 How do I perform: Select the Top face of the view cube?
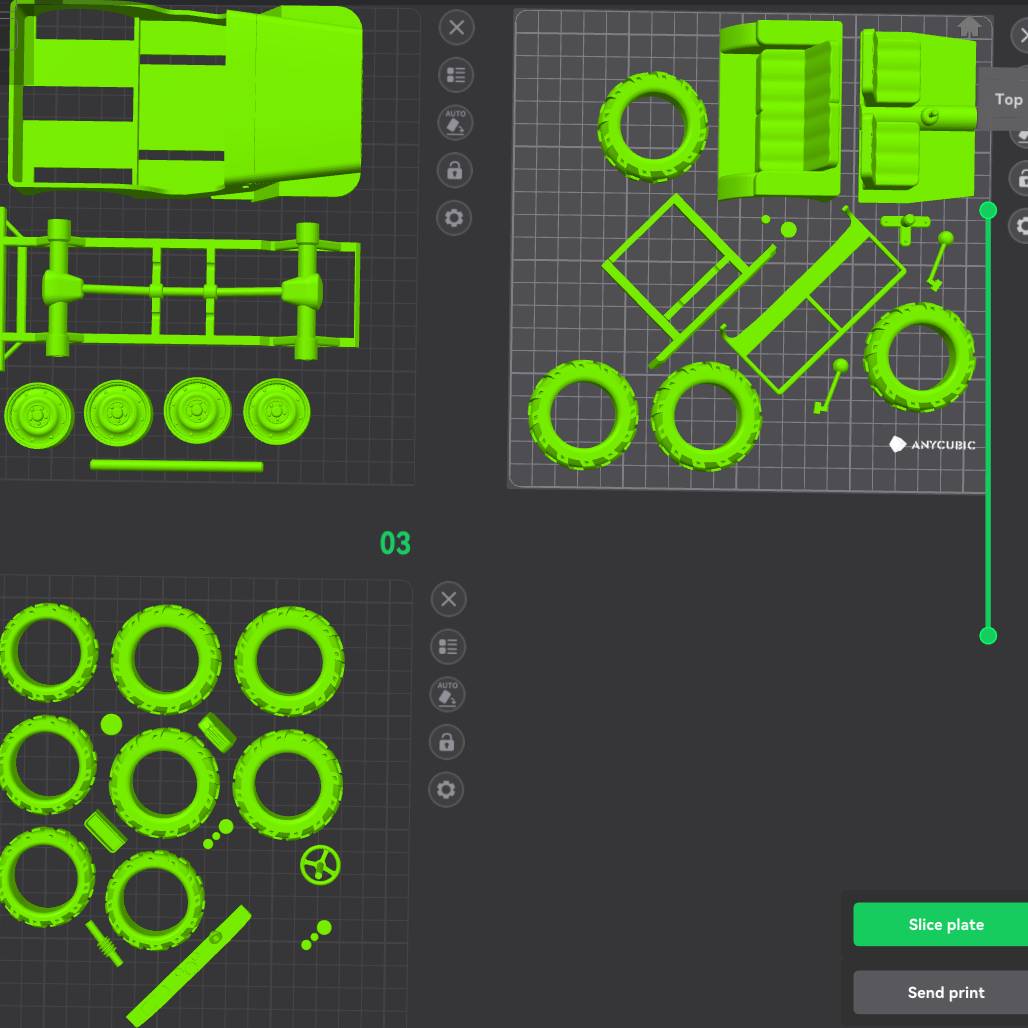click(1005, 99)
